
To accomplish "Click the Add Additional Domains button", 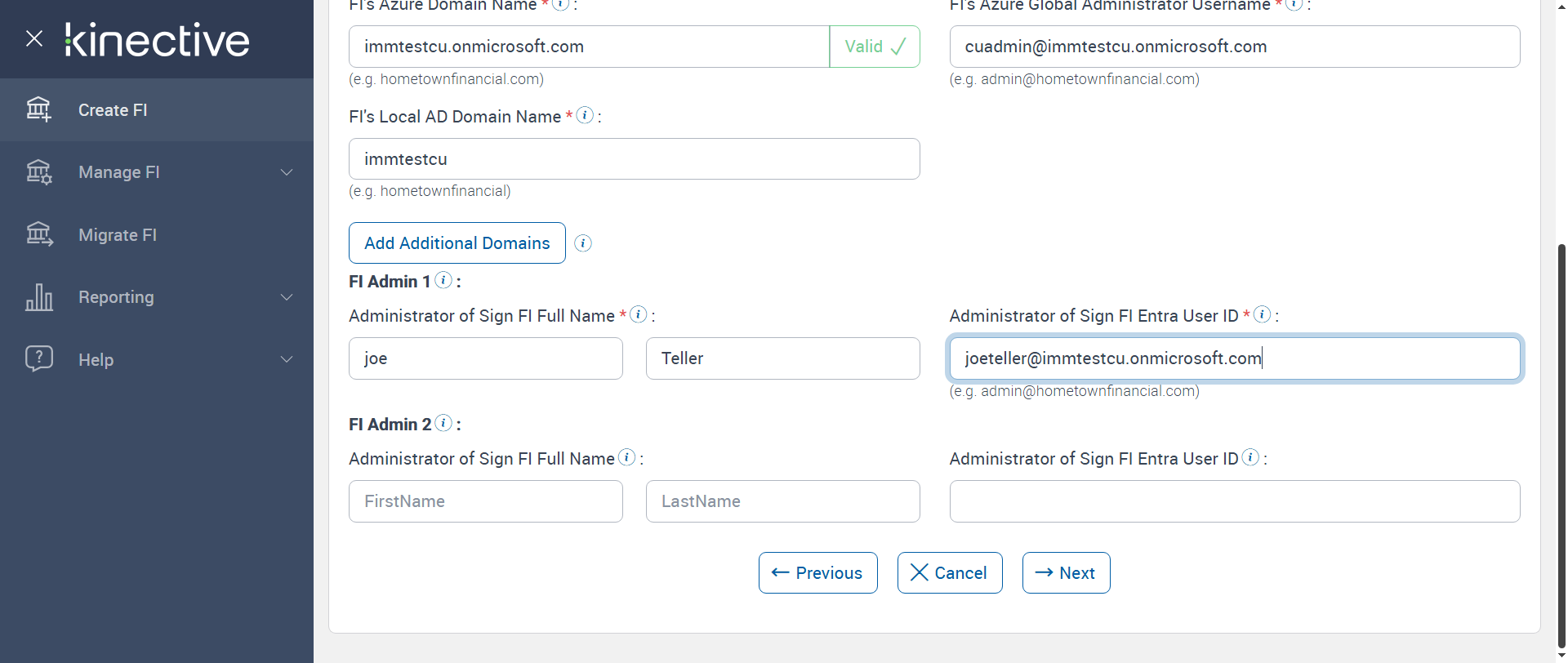I will pos(457,243).
